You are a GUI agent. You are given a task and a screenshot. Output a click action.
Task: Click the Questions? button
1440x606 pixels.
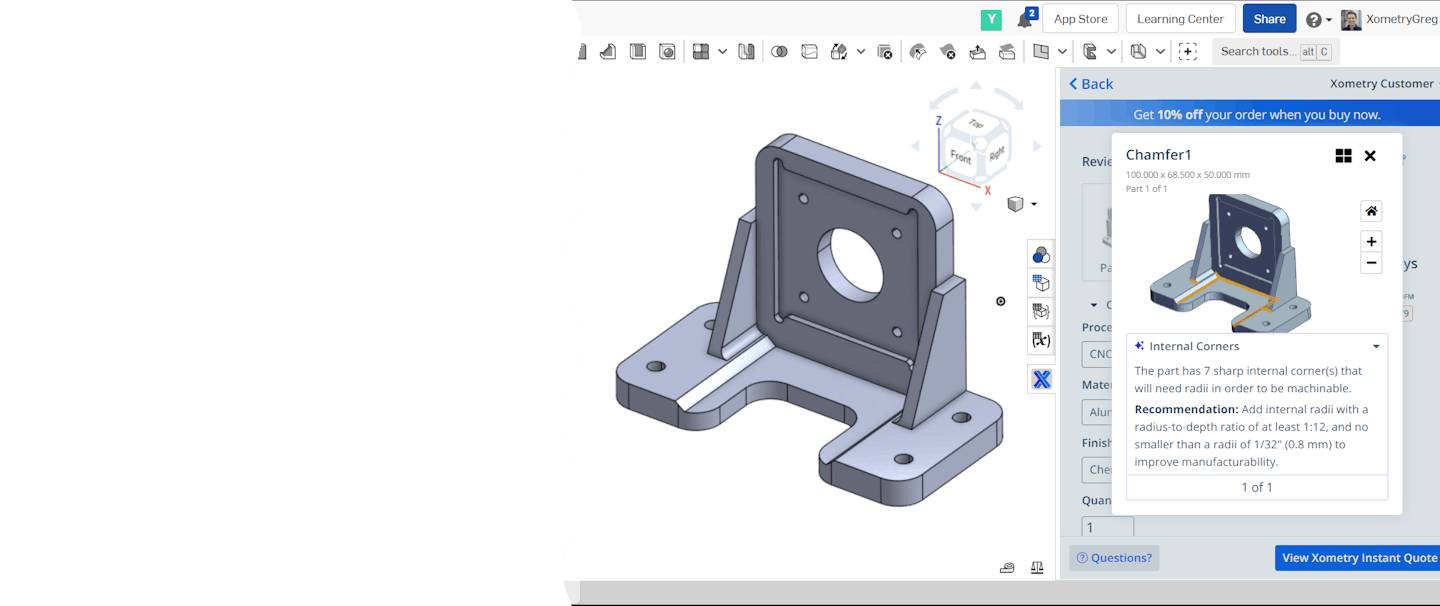(1114, 558)
